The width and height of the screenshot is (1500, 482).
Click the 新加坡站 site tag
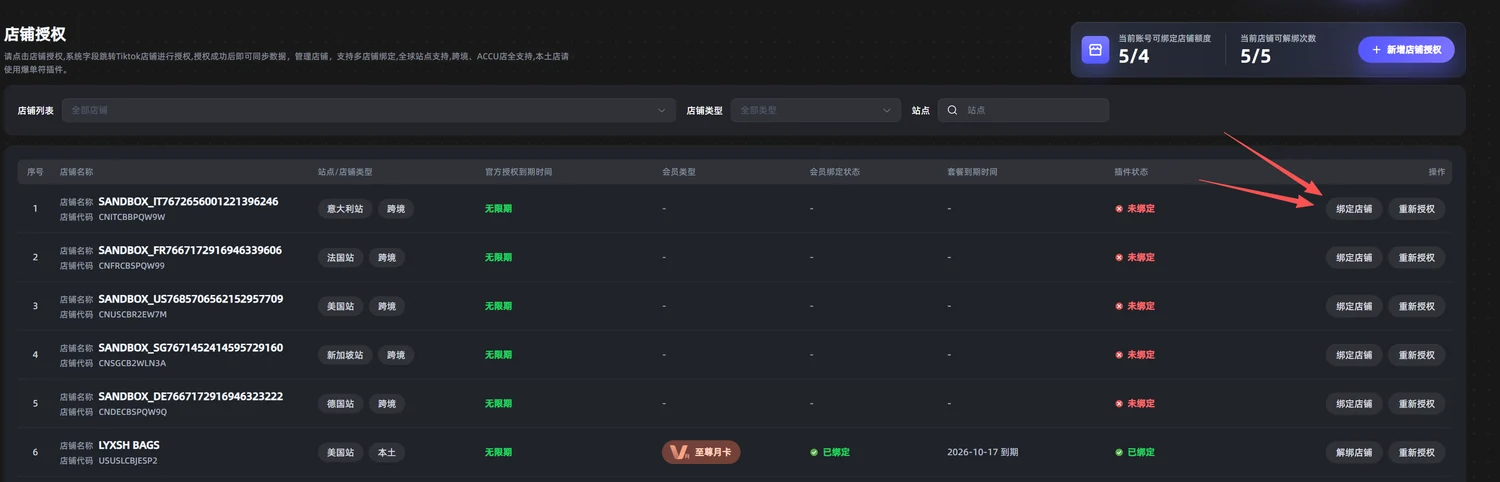click(x=345, y=355)
